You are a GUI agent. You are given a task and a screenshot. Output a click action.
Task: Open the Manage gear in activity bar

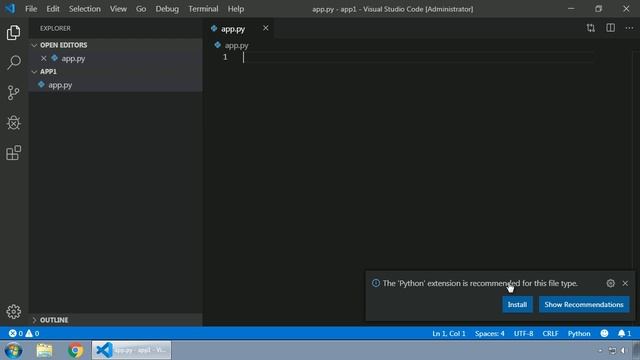[x=13, y=311]
